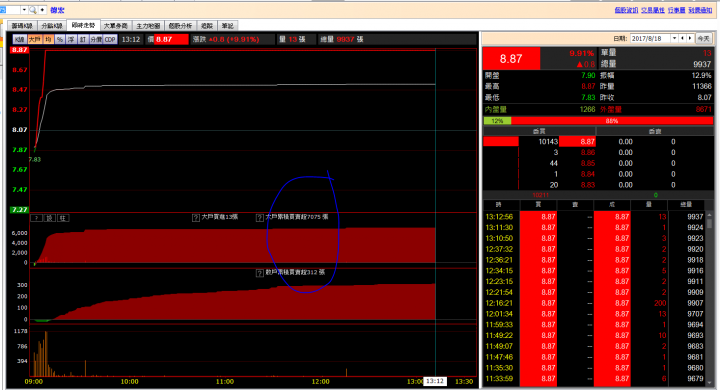Click the 昨量 value 11366
This screenshot has height=390, width=720.
(x=702, y=86)
